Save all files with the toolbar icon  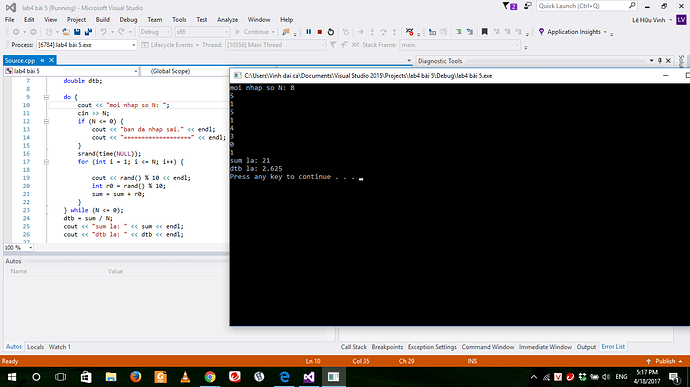88,32
